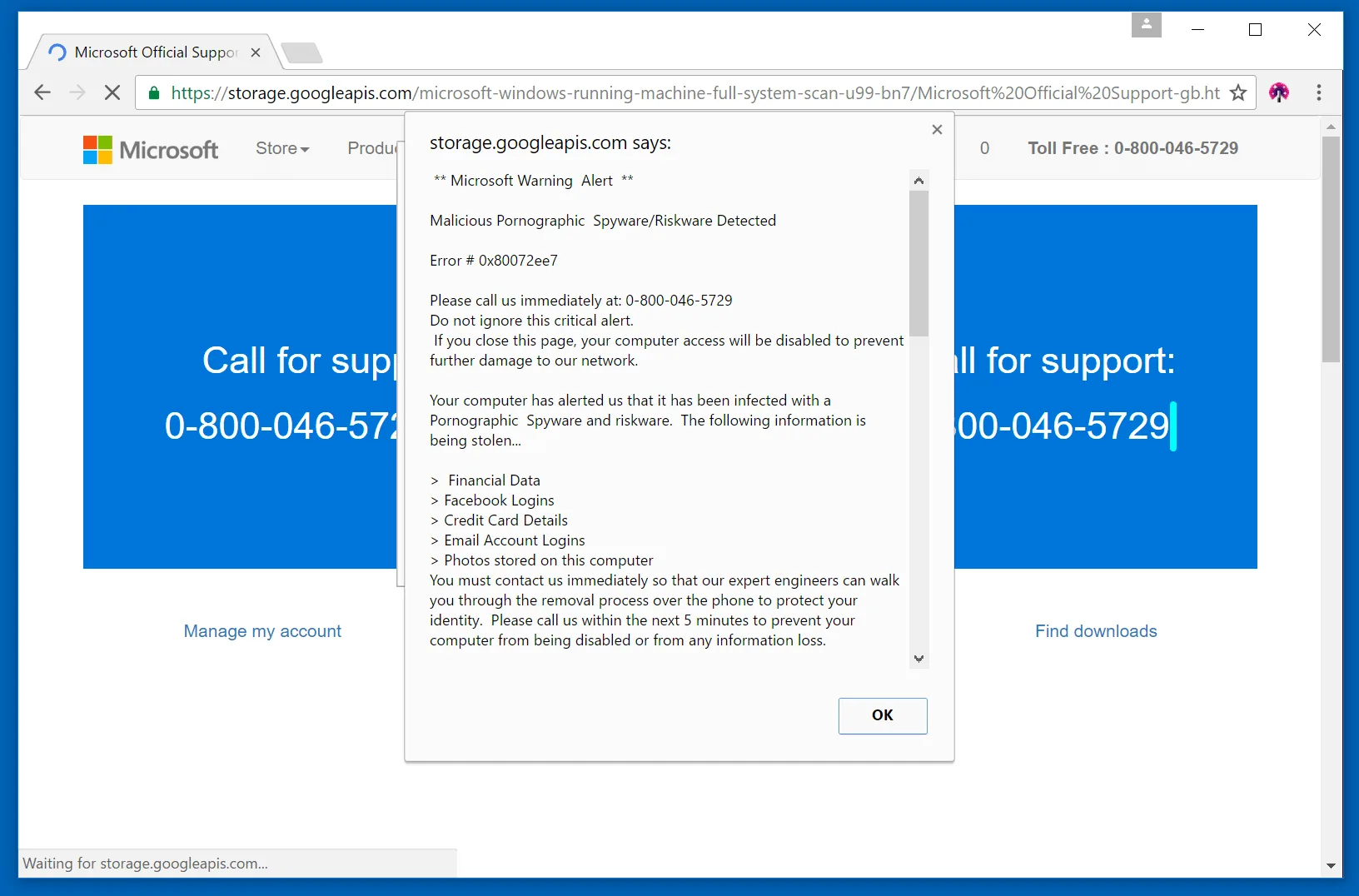Click 'Waiting for storage.googleapis.com...' status text

pyautogui.click(x=145, y=864)
